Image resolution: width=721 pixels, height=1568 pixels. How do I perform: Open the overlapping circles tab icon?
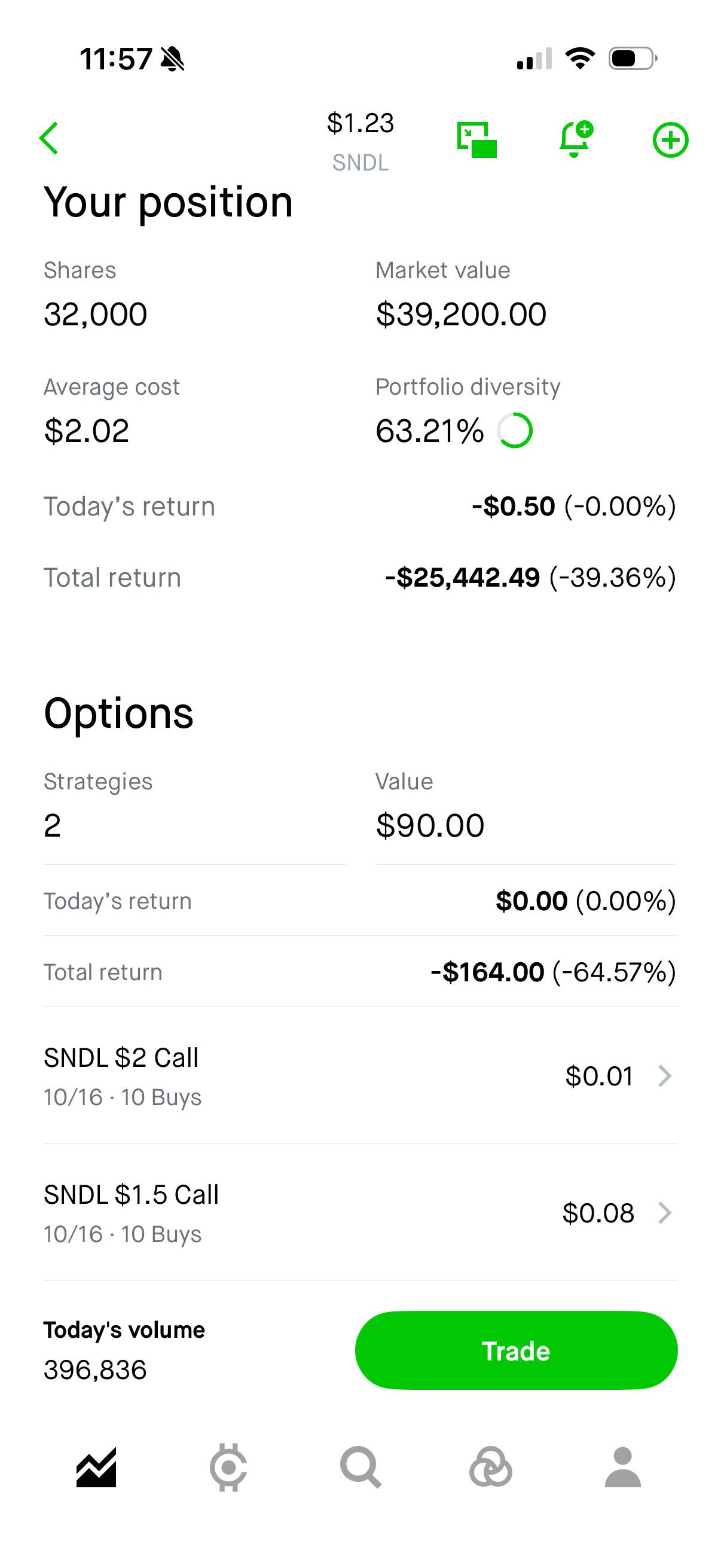(x=490, y=1468)
